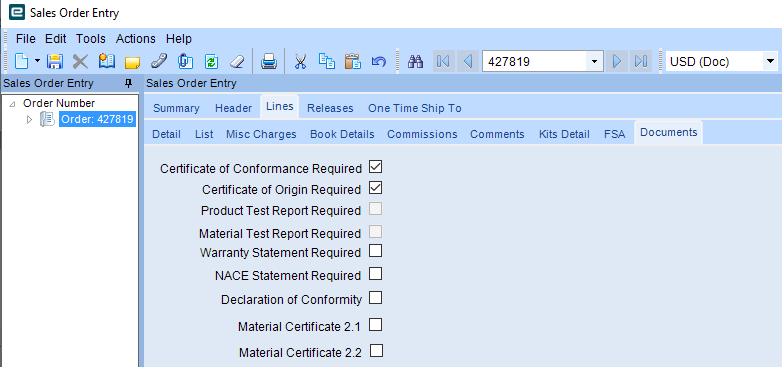This screenshot has height=367, width=782.
Task: Open the File menu
Action: pyautogui.click(x=25, y=38)
